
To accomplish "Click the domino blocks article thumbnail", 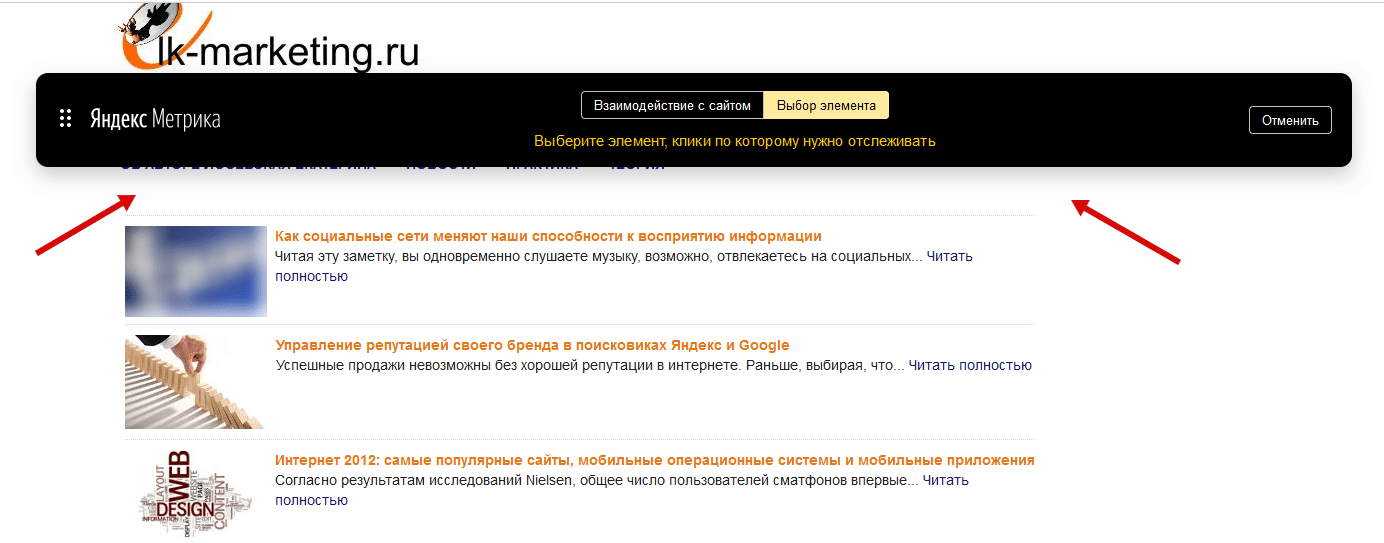I will tap(196, 381).
